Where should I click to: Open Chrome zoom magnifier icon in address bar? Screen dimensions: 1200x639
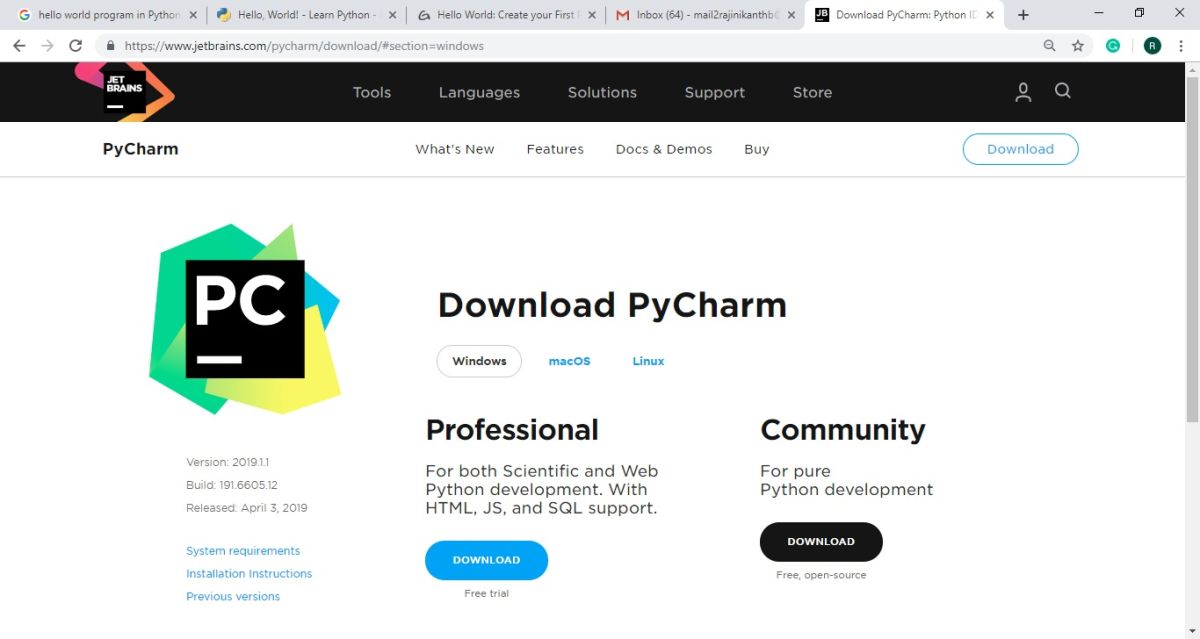pos(1049,46)
